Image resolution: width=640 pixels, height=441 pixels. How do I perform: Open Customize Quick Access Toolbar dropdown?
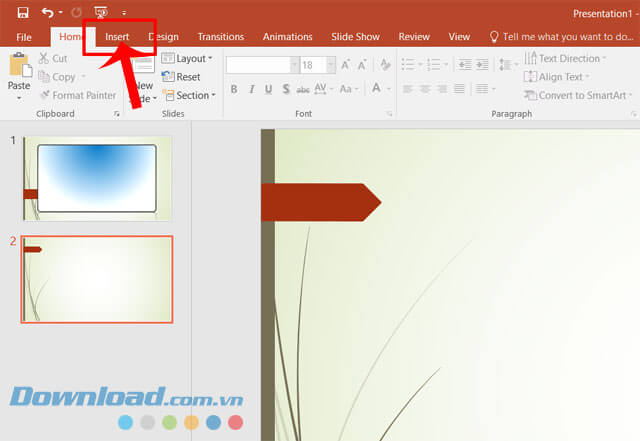click(x=124, y=13)
